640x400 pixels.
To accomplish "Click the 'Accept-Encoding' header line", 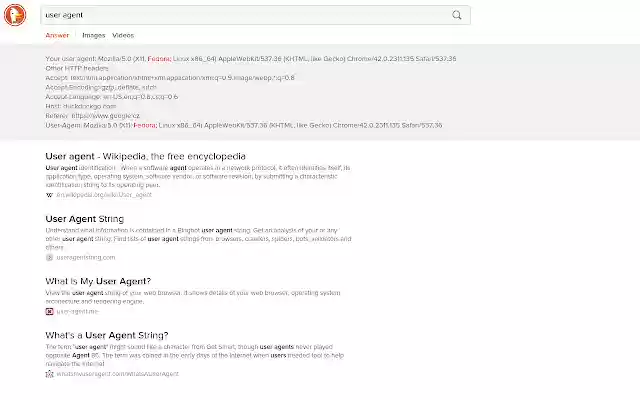I will pos(101,87).
